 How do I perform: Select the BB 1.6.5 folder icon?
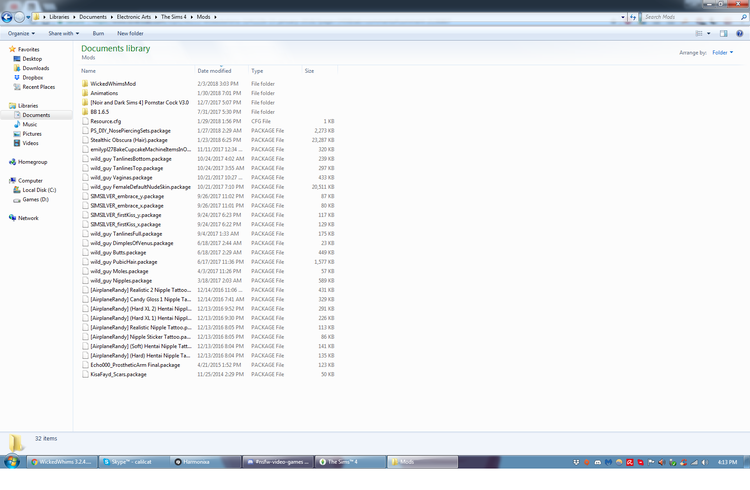[85, 112]
